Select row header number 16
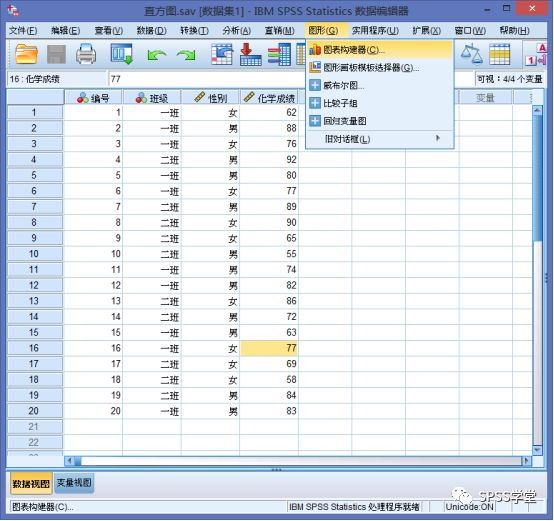This screenshot has width=554, height=521. tap(35, 348)
